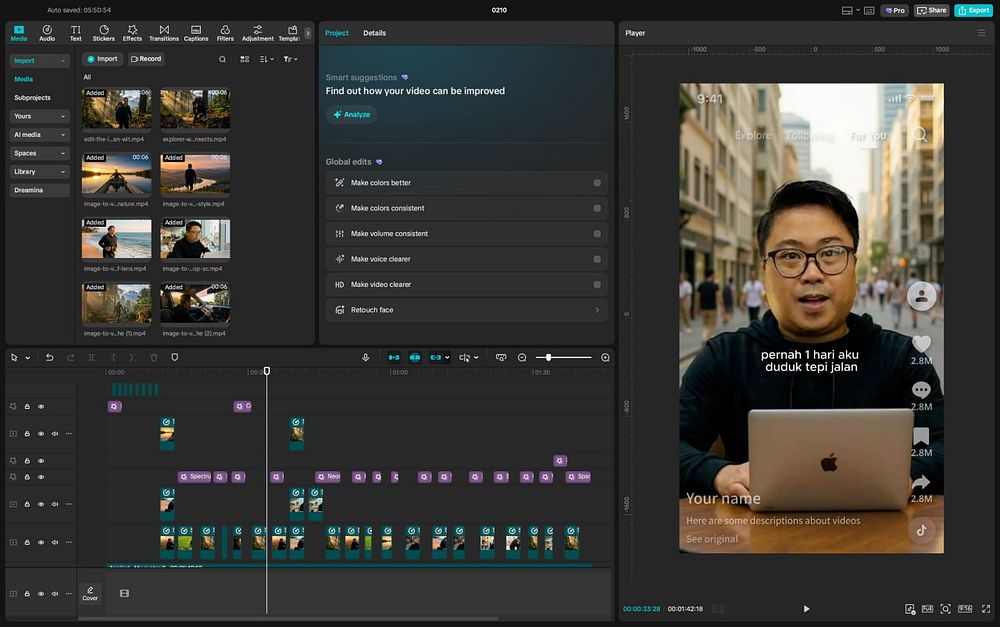
Task: Open the Stickers panel
Action: pyautogui.click(x=104, y=33)
